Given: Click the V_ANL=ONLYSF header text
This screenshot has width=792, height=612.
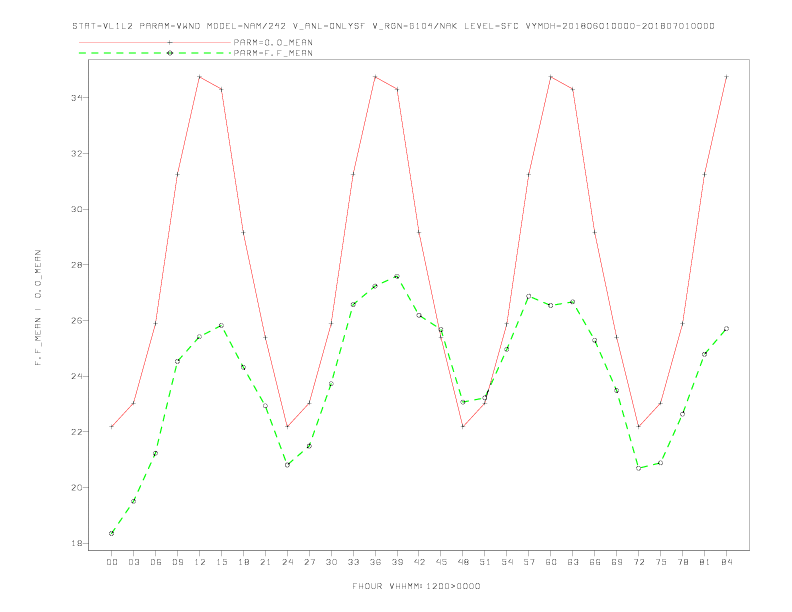Looking at the screenshot, I should click(x=329, y=26).
